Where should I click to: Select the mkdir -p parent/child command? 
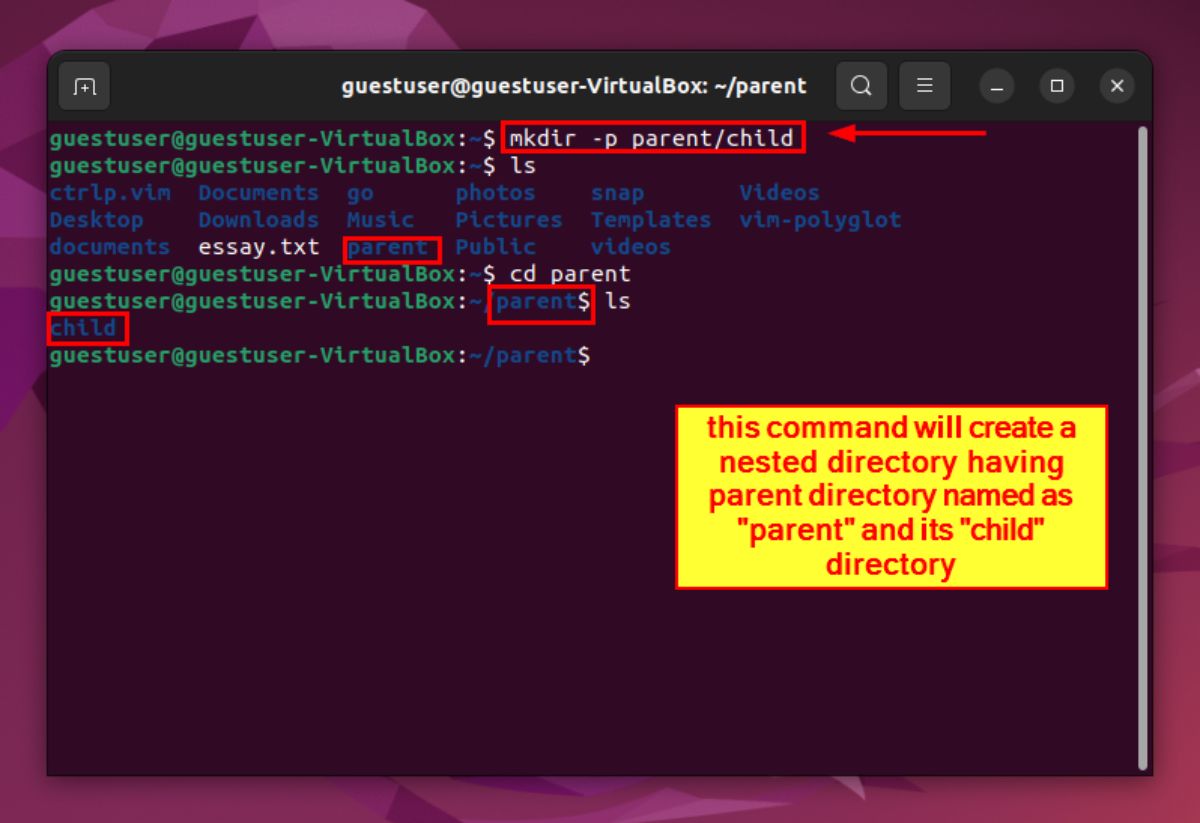click(x=655, y=137)
